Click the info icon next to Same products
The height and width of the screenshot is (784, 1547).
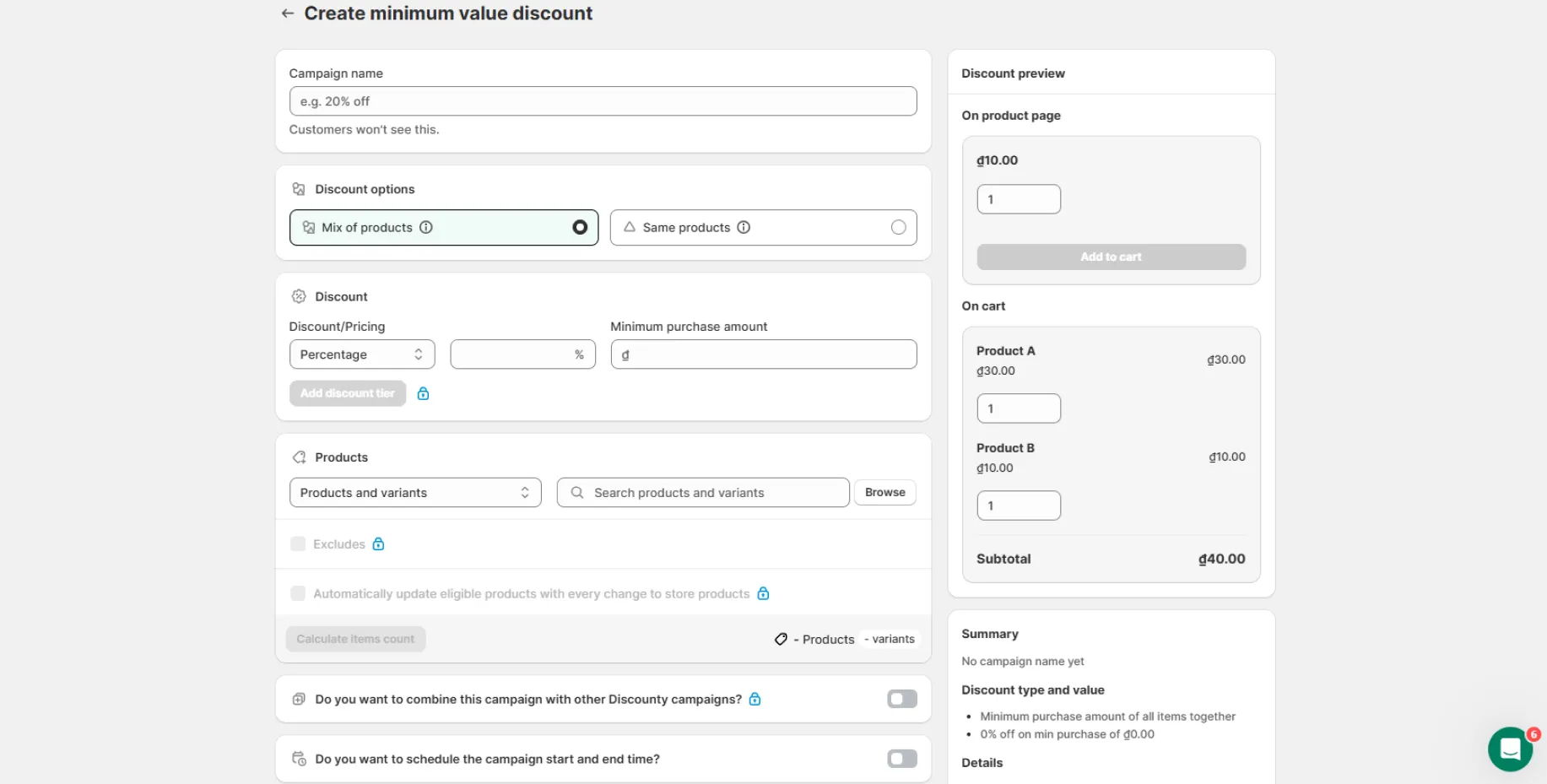coord(744,227)
